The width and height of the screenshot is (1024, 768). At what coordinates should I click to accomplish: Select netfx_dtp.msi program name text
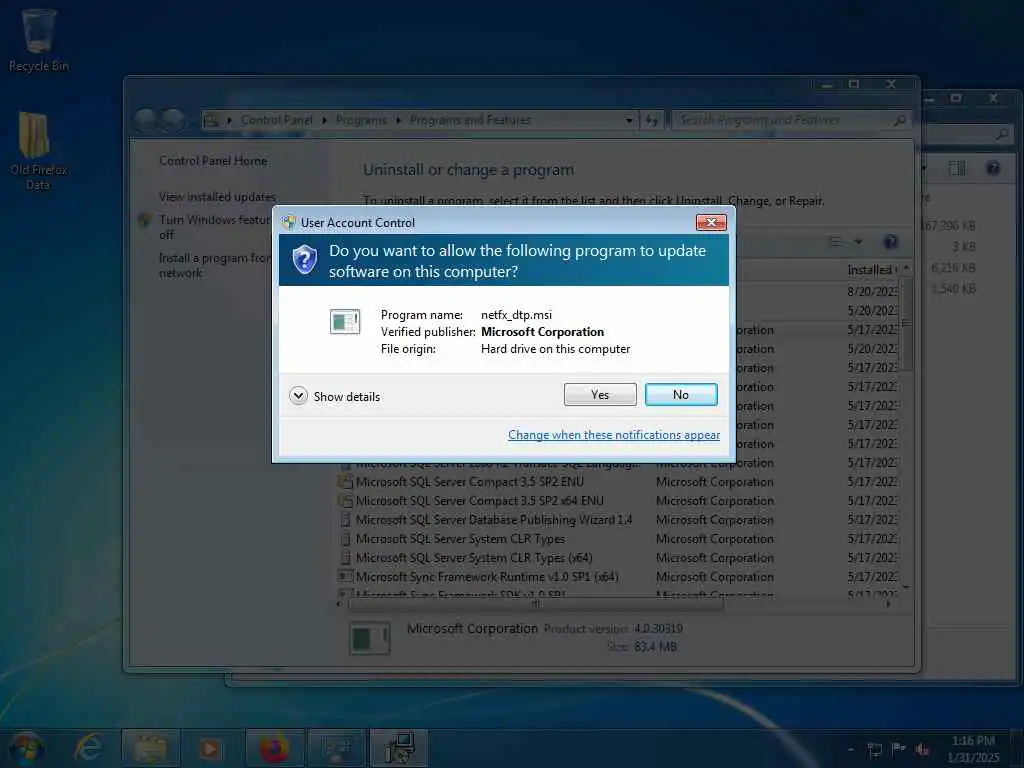click(x=516, y=315)
